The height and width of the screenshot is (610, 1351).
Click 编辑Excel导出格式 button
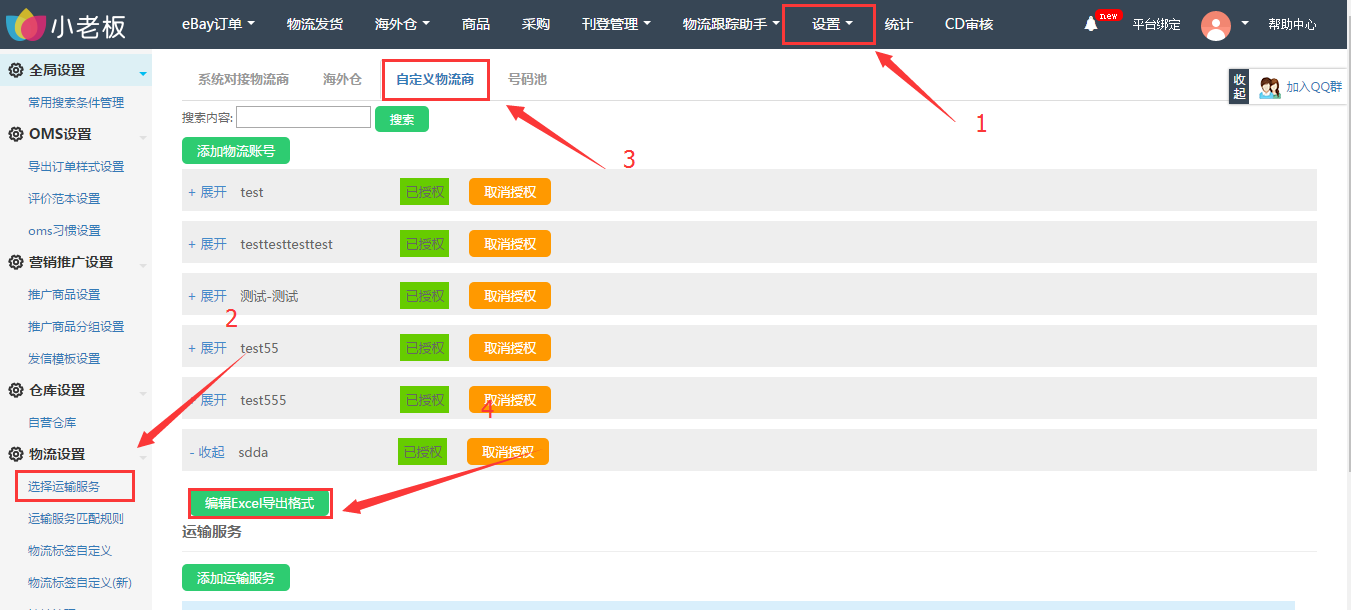coord(260,503)
